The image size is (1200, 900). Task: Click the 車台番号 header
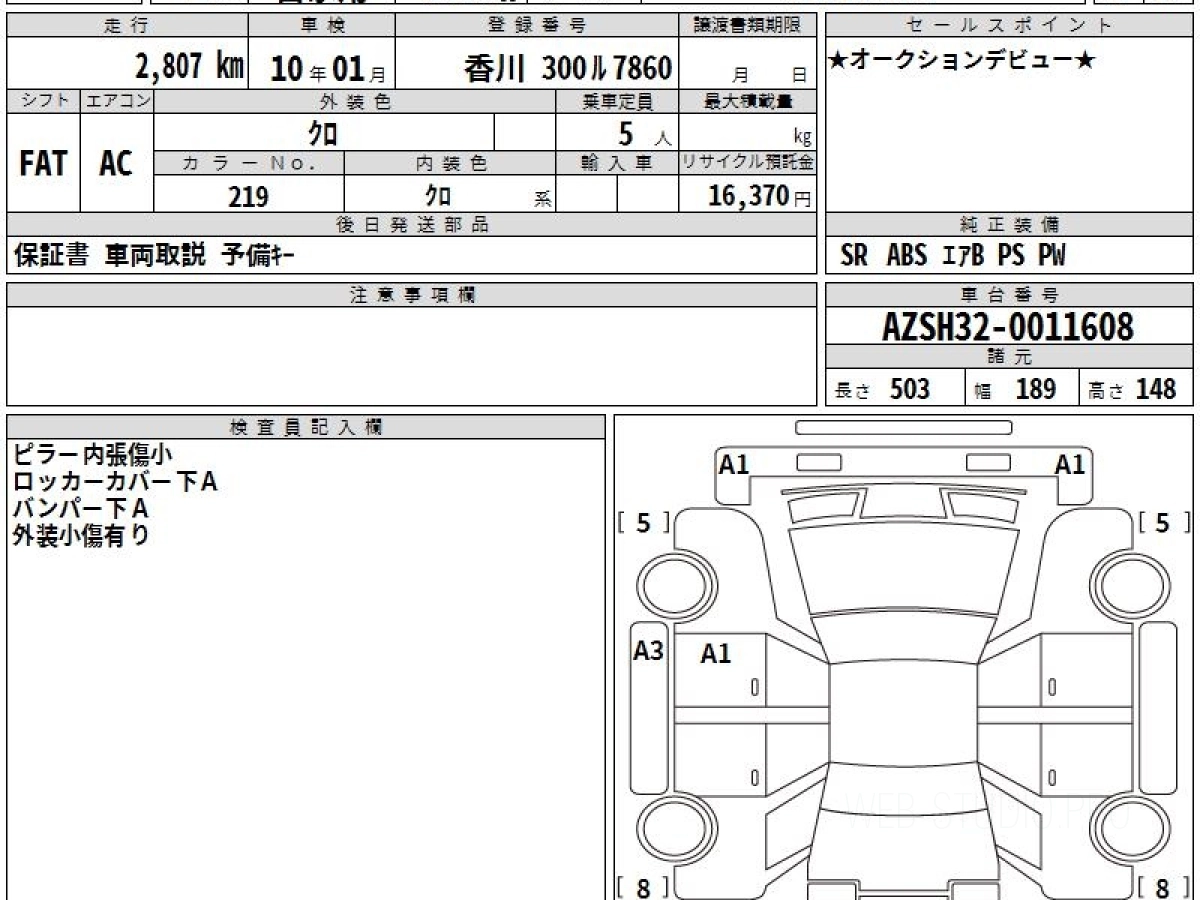[x=1009, y=295]
